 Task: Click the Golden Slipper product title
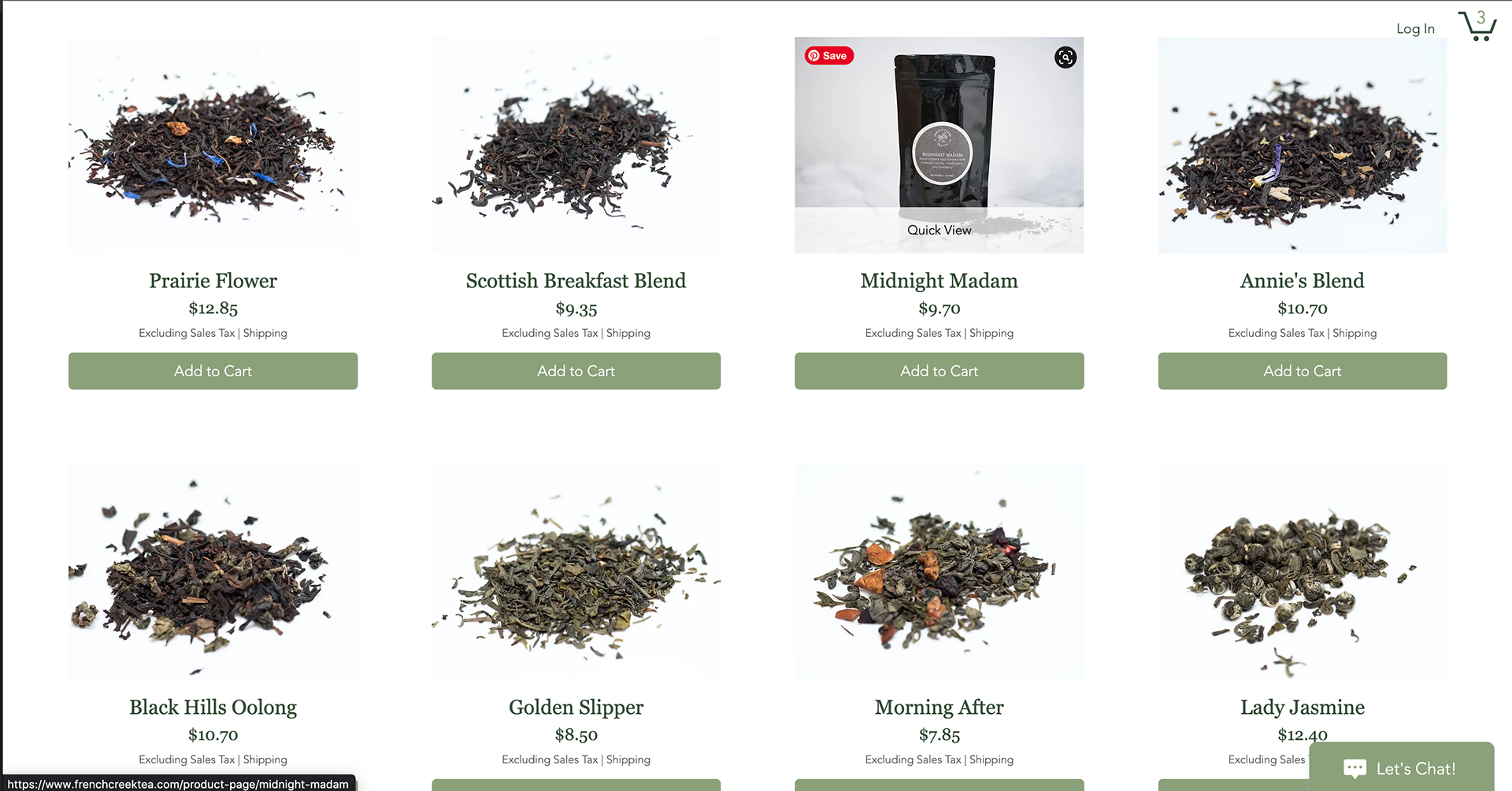576,708
